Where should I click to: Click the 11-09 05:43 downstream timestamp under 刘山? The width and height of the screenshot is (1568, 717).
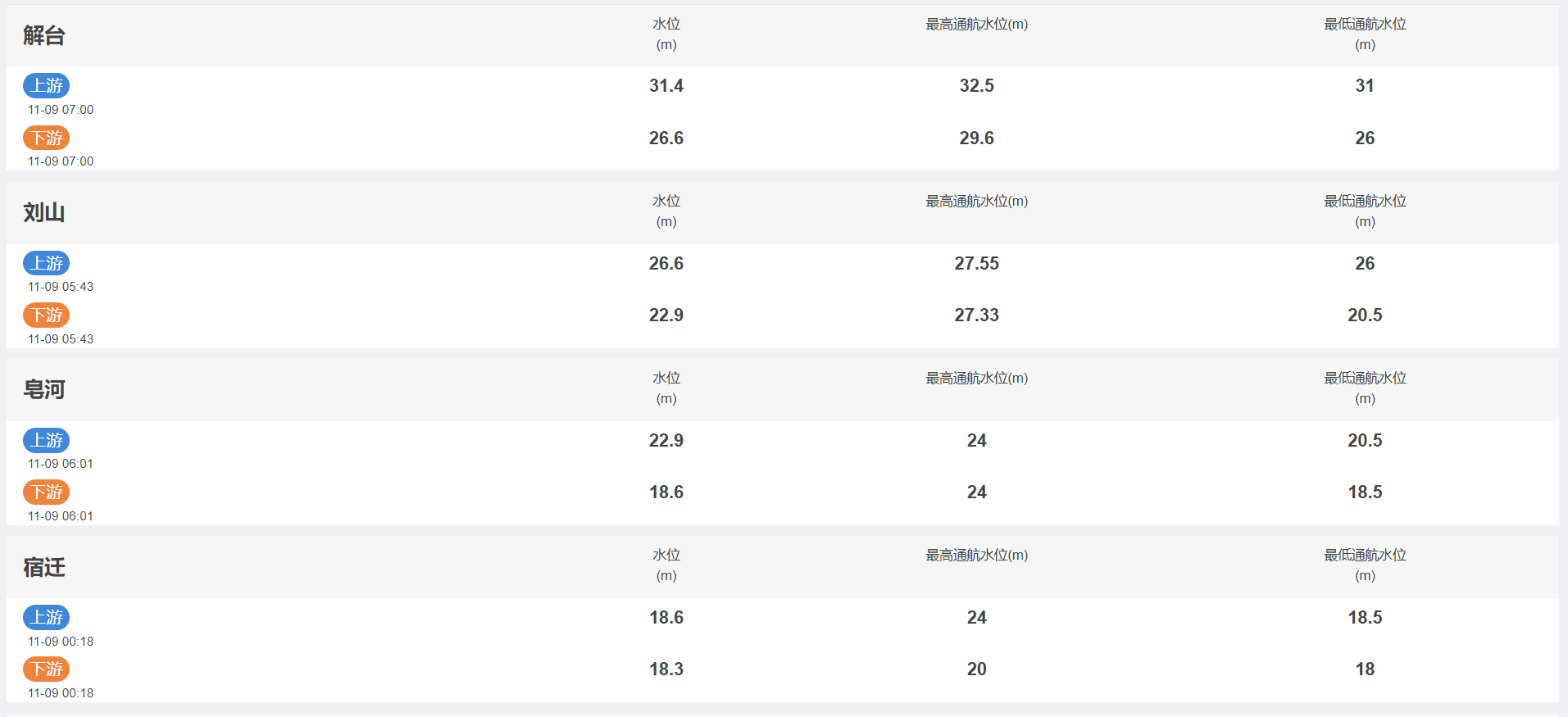pyautogui.click(x=61, y=339)
